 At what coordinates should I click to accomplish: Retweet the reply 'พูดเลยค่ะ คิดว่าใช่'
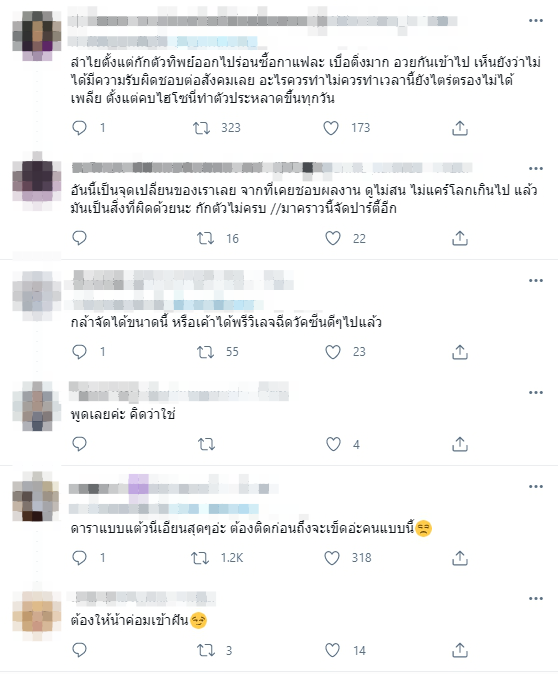click(206, 444)
